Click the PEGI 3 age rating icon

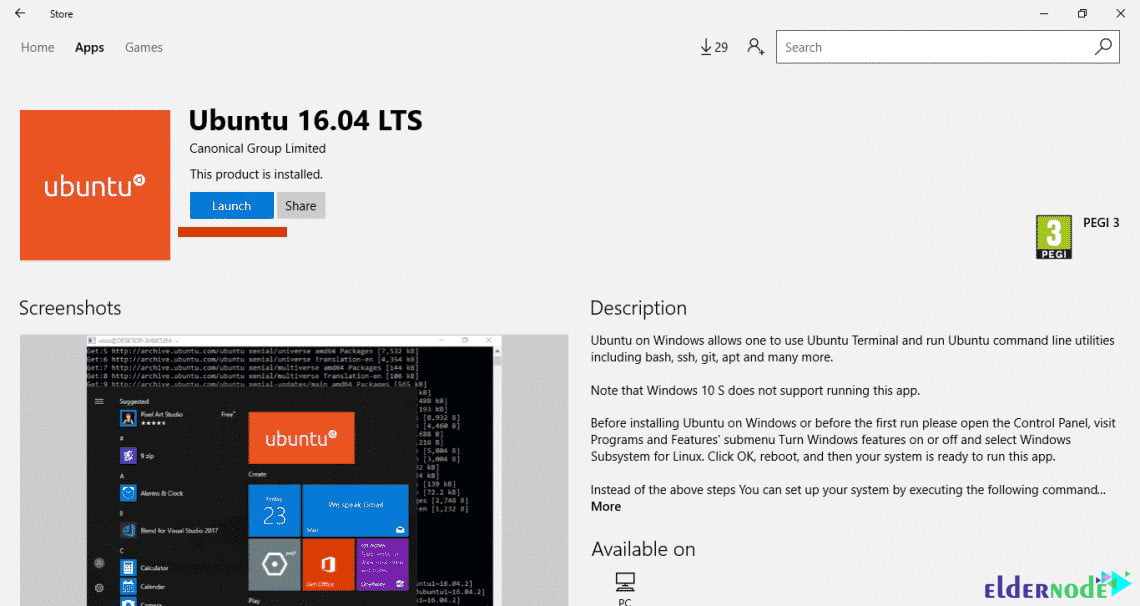1053,236
